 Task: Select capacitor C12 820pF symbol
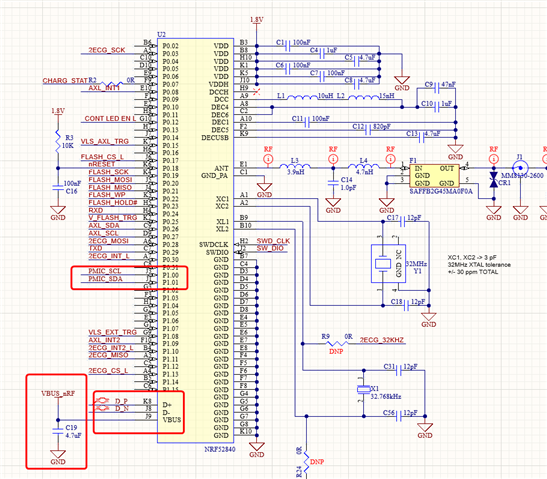[x=368, y=130]
